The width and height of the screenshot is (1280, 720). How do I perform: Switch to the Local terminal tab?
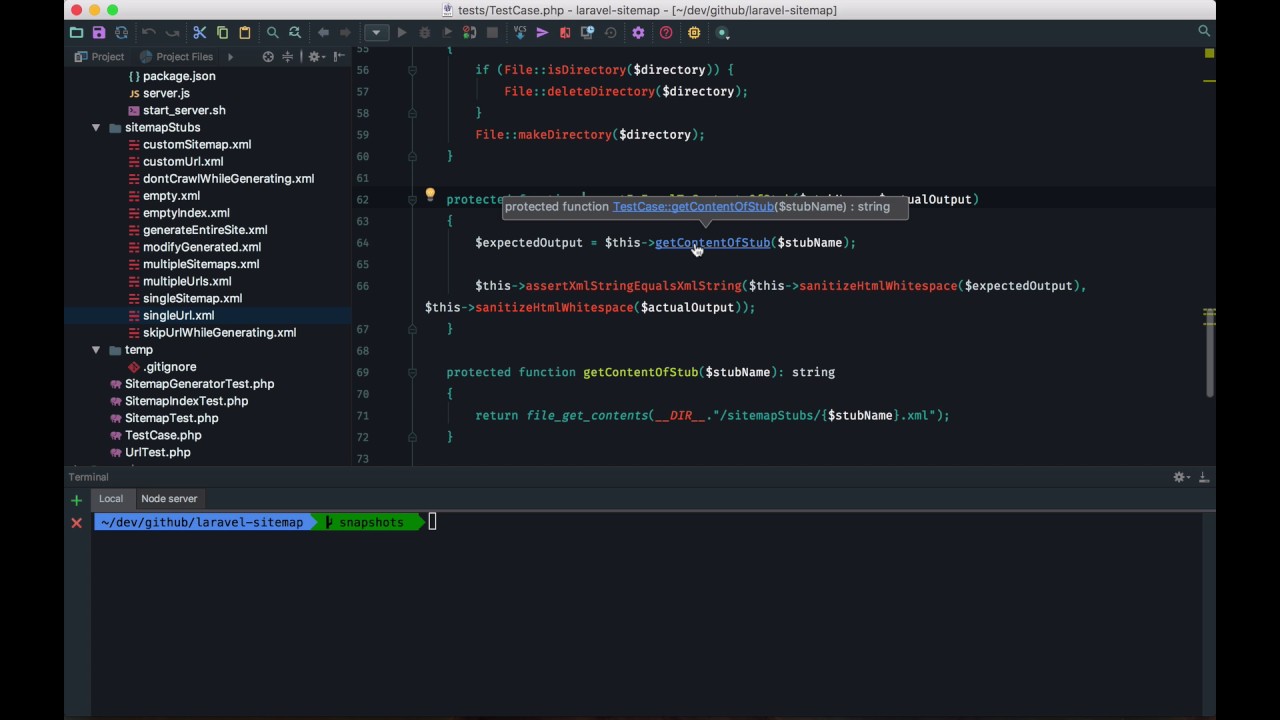(x=111, y=499)
